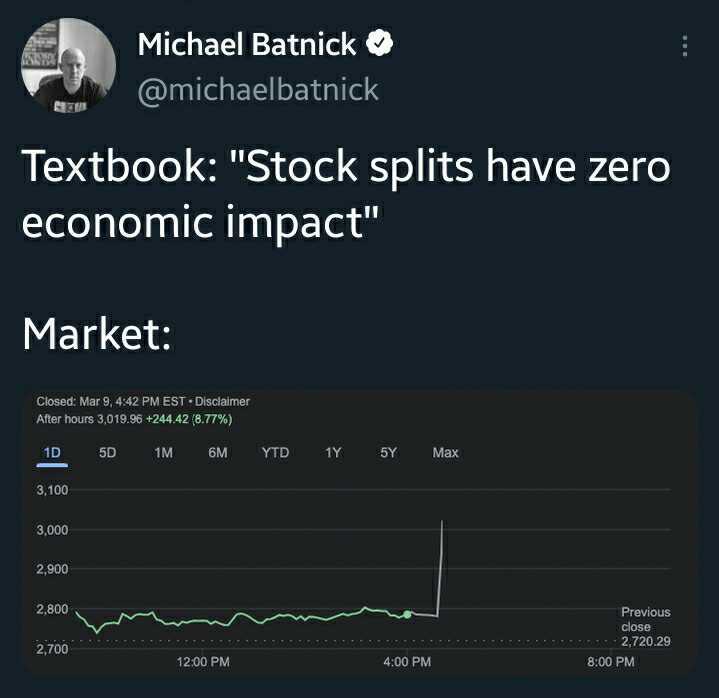Show the 6M chart range
719x698 pixels.
(x=218, y=453)
